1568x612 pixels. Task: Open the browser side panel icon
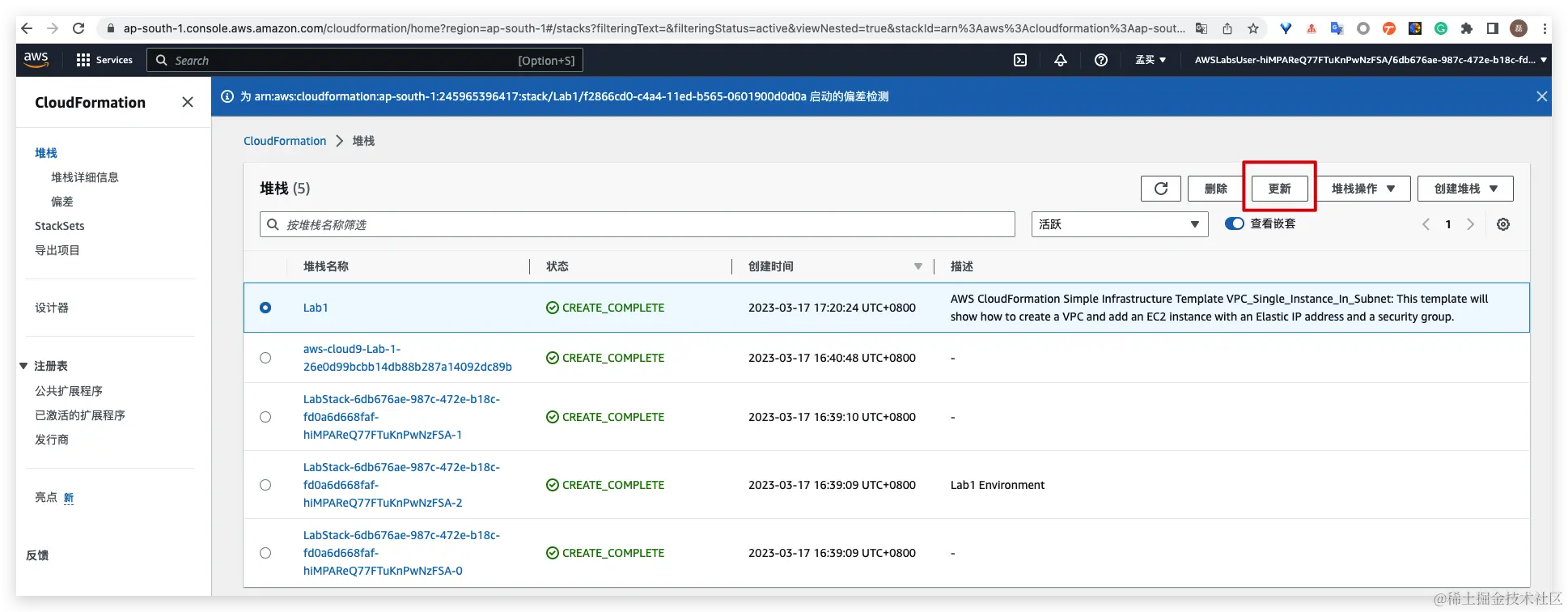click(1493, 28)
